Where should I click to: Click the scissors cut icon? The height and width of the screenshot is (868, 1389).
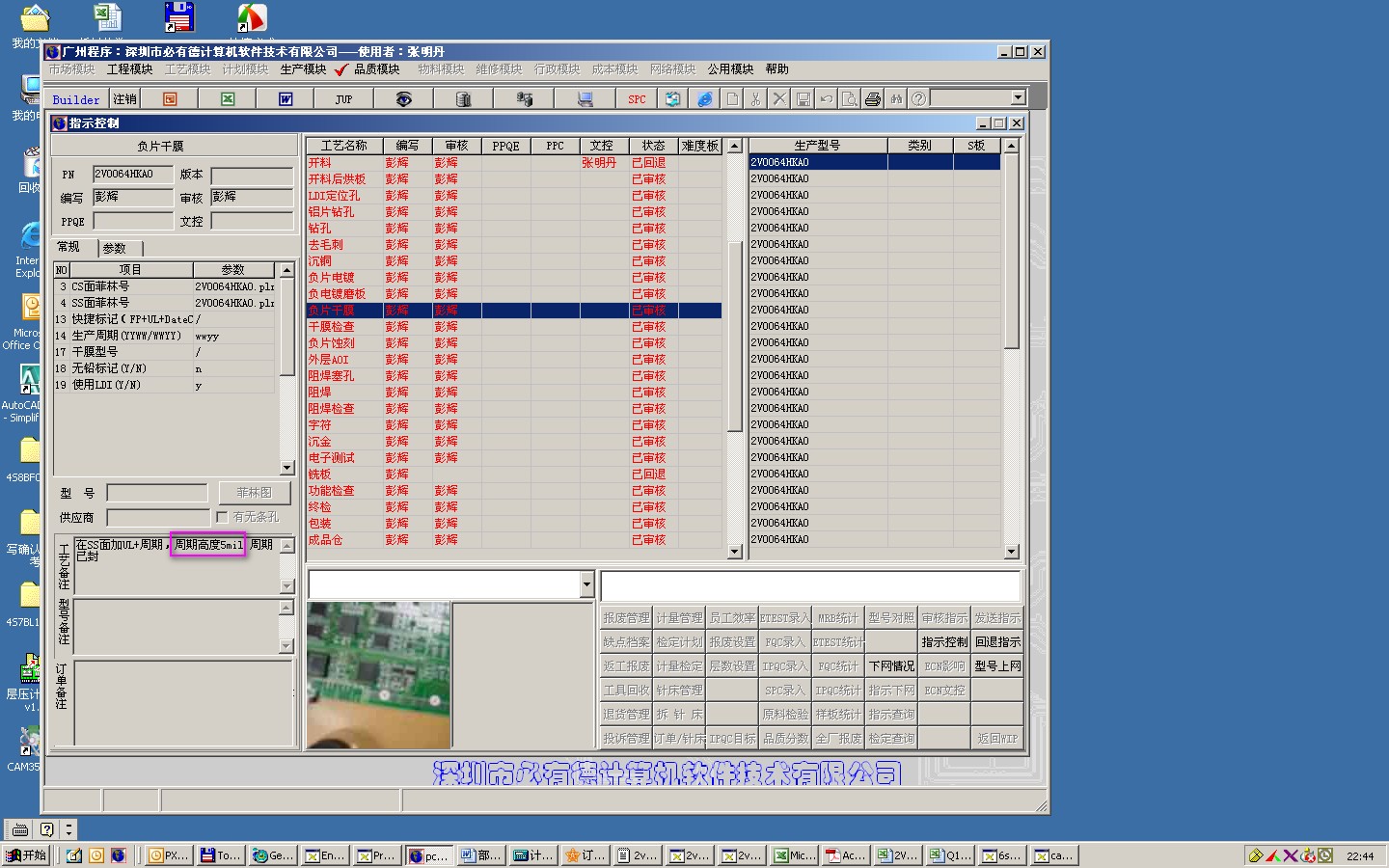click(755, 99)
